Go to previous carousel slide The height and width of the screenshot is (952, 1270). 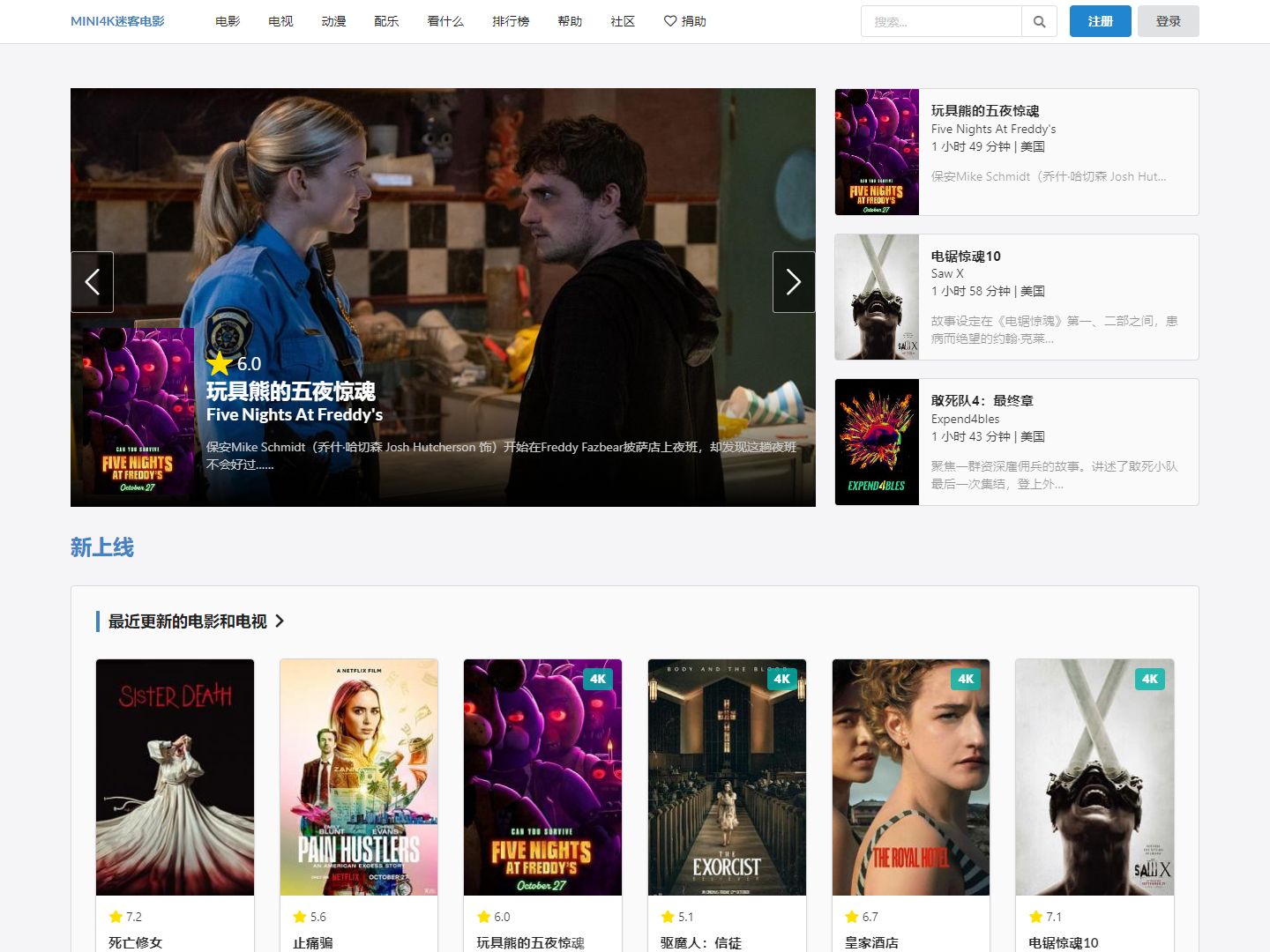93,282
